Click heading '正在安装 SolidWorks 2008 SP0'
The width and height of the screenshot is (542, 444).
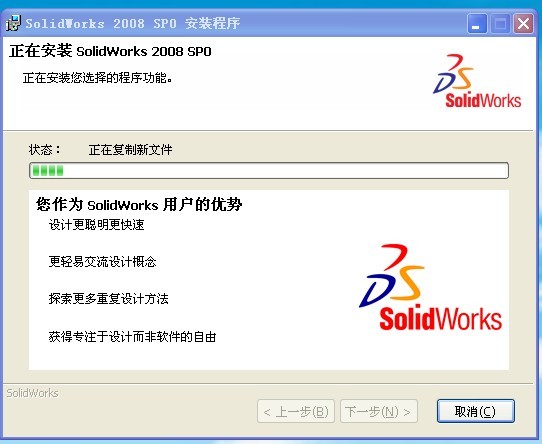110,51
